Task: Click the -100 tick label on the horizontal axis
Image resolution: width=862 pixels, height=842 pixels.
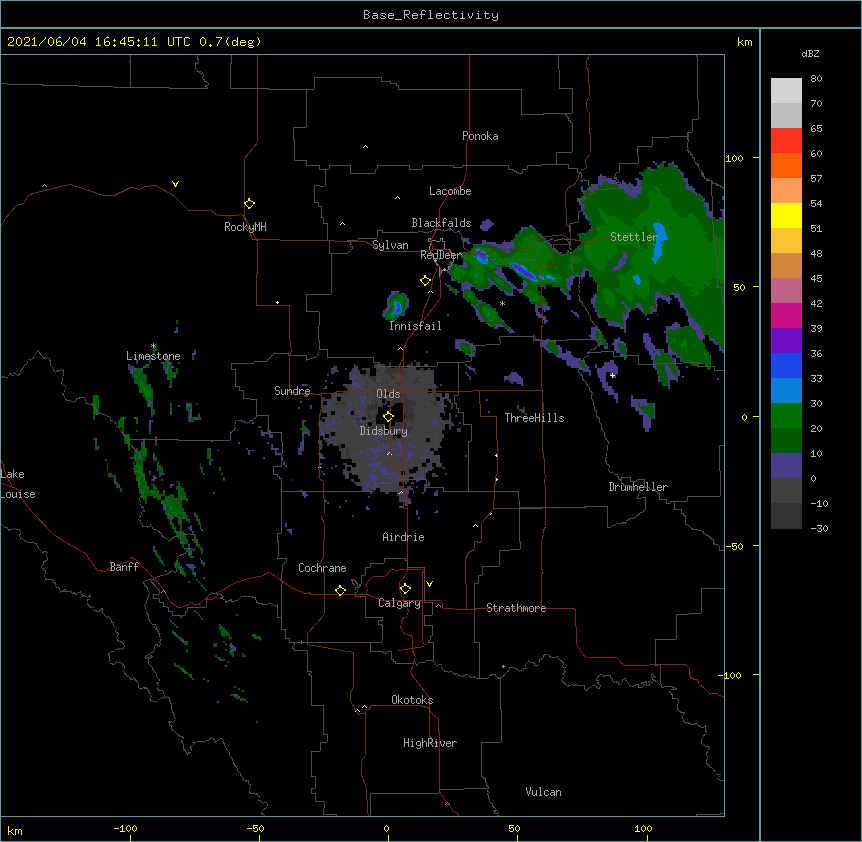Action: point(126,828)
